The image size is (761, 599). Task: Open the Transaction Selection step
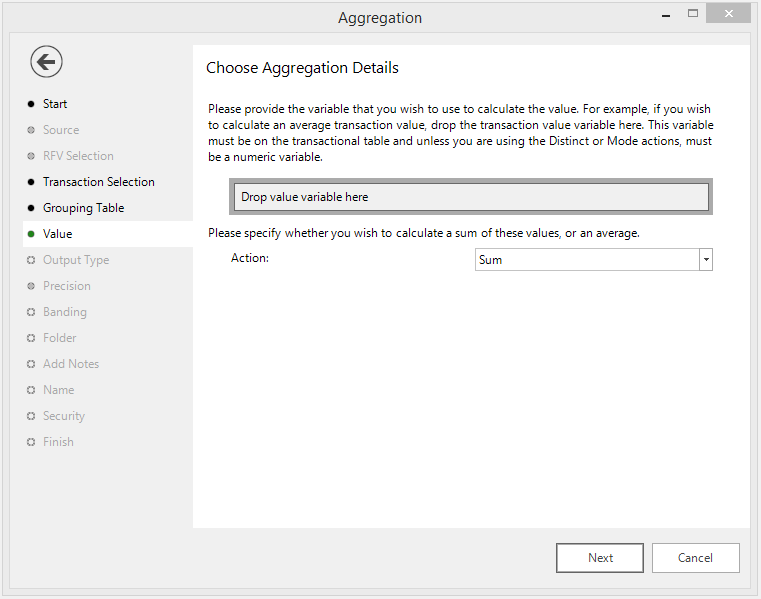[99, 182]
